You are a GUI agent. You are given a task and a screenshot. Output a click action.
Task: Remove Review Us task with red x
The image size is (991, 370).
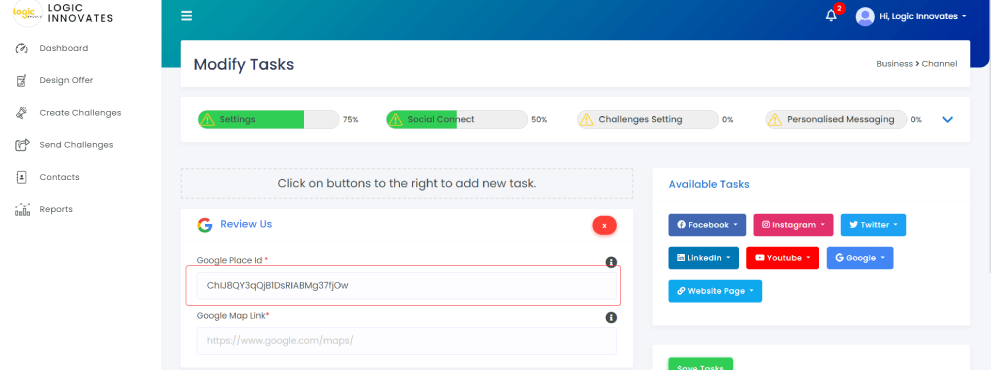click(604, 225)
